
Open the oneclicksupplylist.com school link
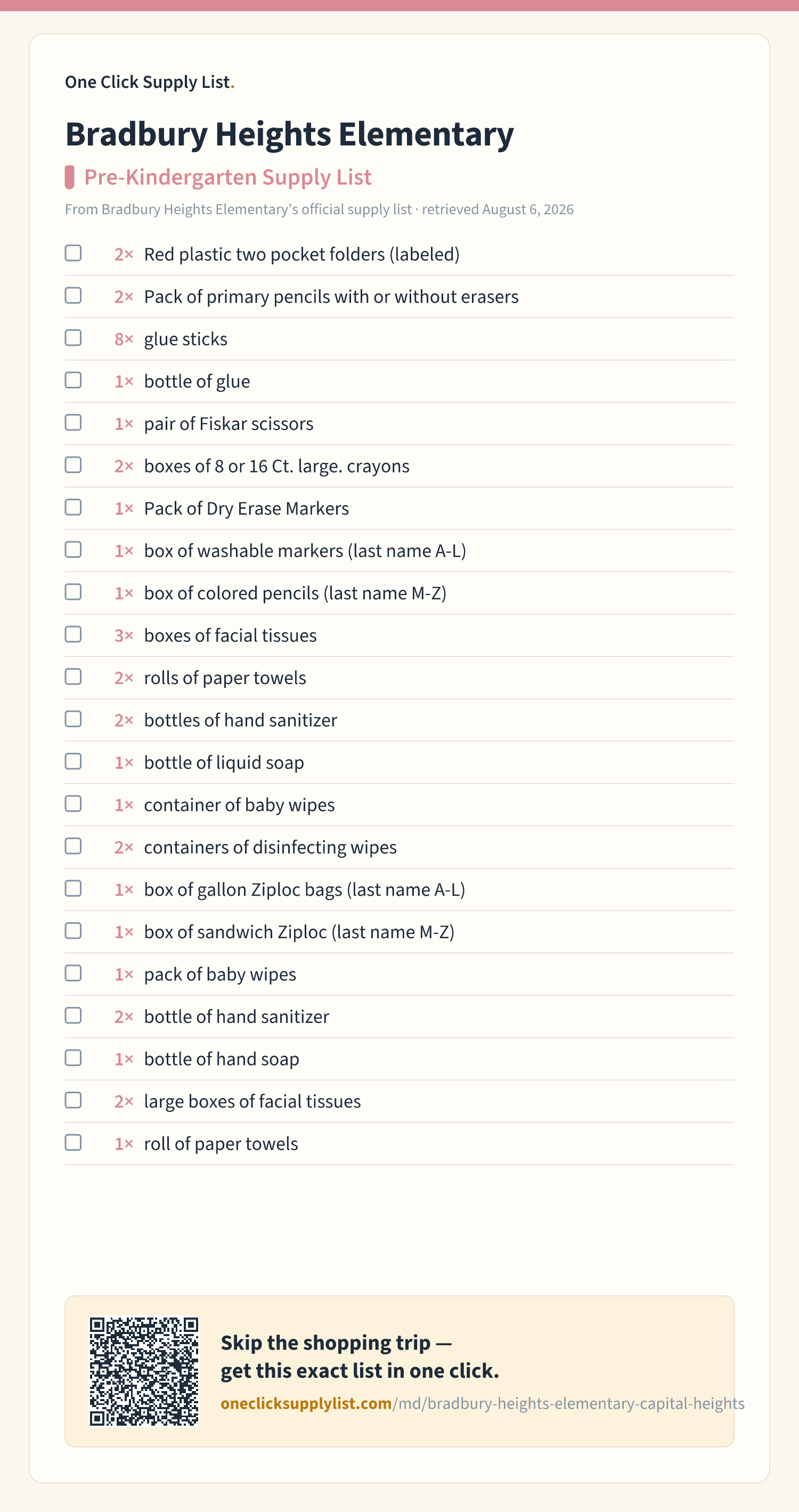482,1403
